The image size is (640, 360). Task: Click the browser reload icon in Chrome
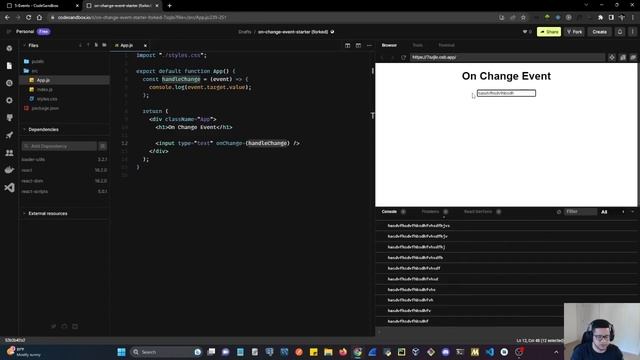(29, 18)
